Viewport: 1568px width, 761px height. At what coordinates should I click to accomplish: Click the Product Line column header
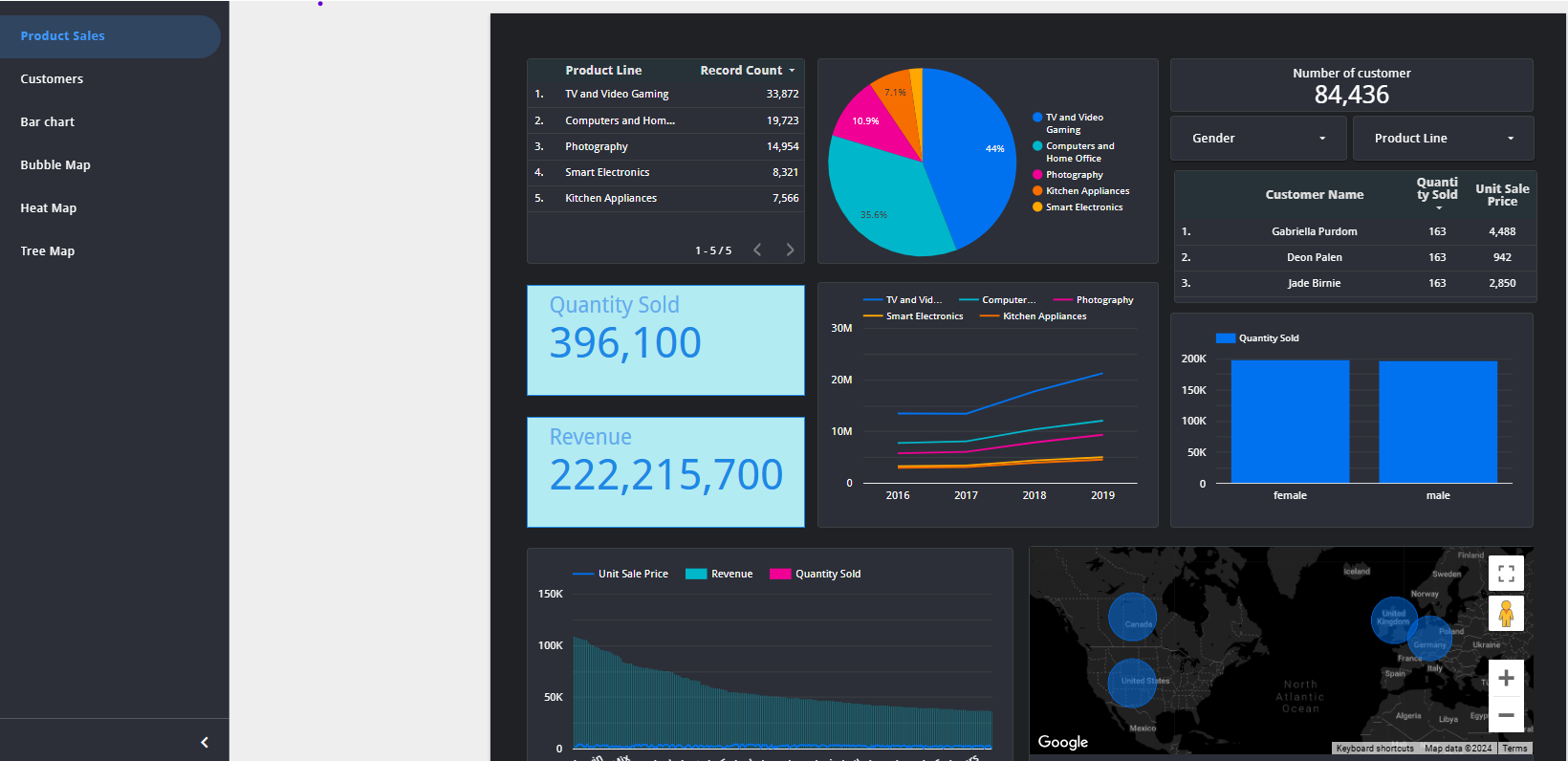pos(603,71)
